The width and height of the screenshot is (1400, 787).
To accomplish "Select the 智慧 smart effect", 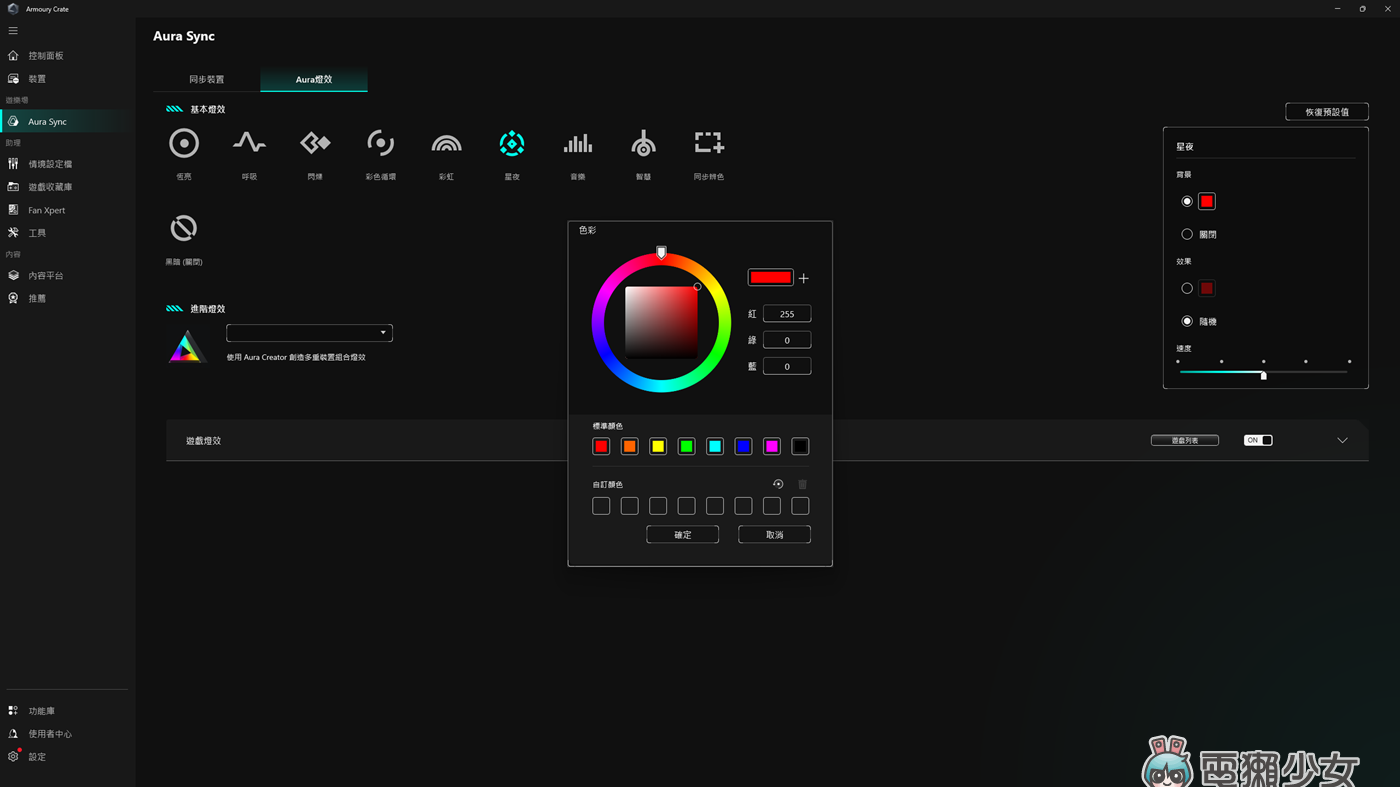I will 643,144.
